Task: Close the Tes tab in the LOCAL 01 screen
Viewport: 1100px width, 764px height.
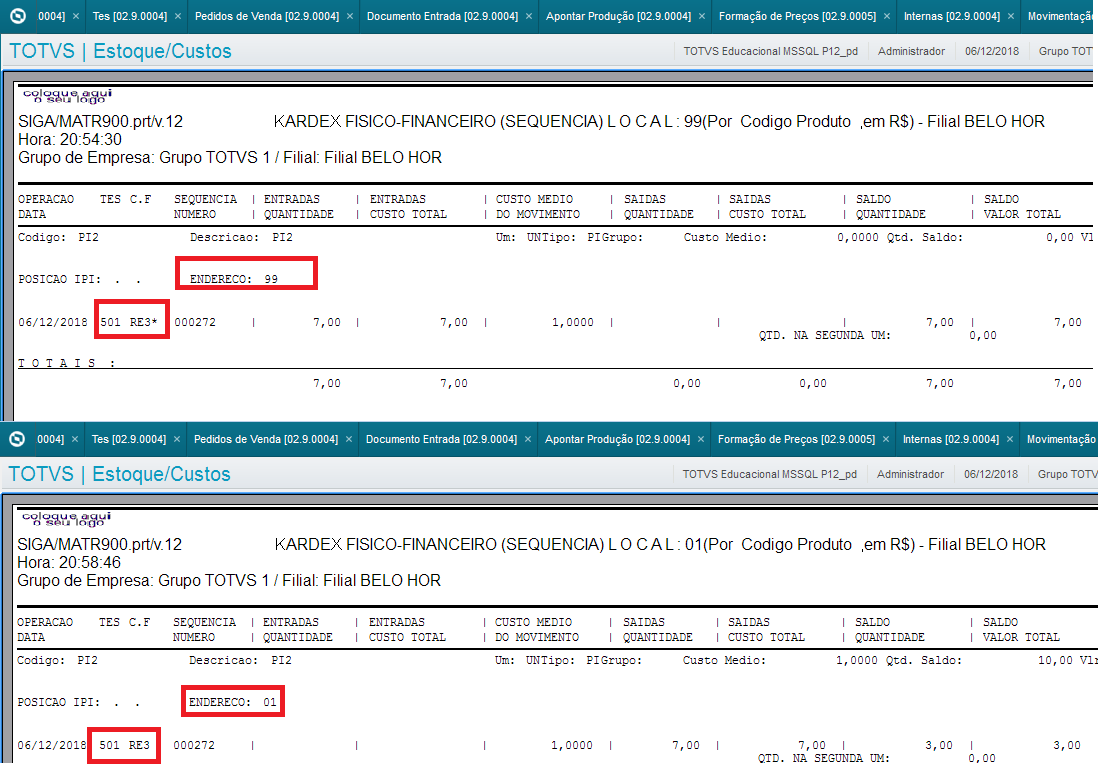Action: [177, 439]
